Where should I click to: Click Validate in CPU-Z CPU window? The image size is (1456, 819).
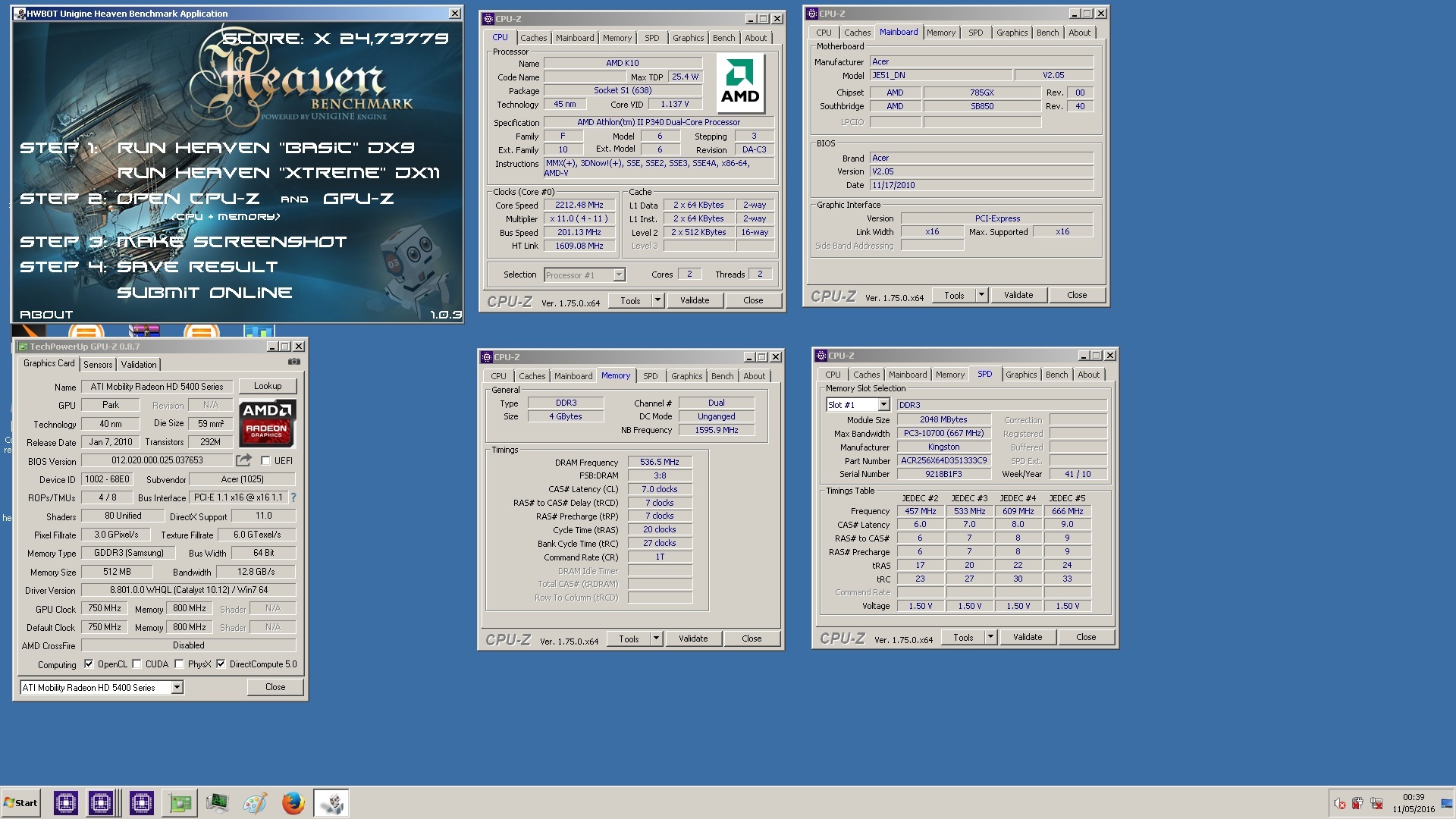[x=695, y=300]
